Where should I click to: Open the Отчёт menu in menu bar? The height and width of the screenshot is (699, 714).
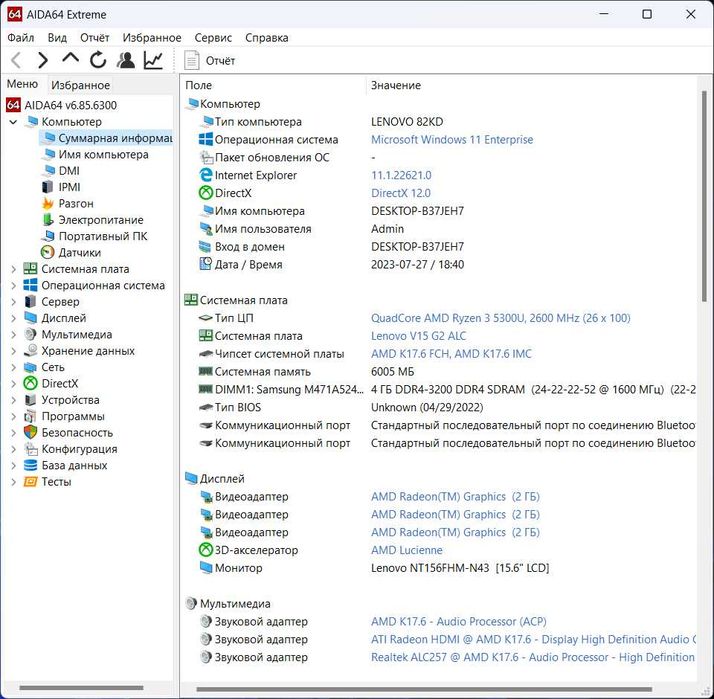95,38
